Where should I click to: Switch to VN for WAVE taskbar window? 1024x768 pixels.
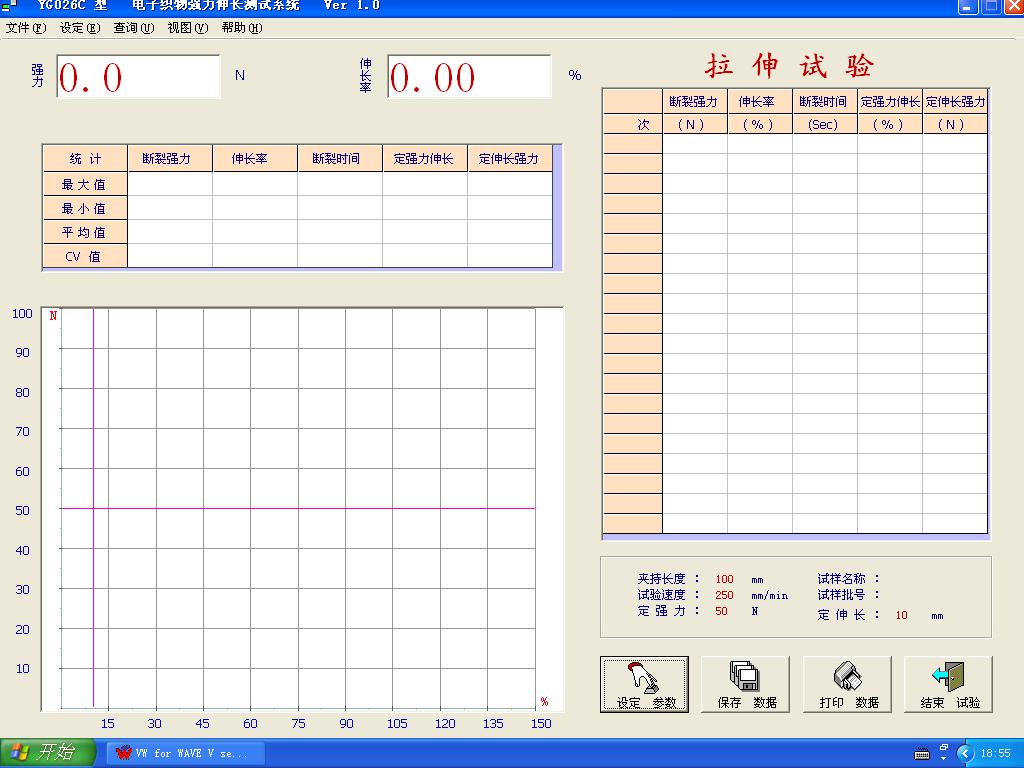(x=185, y=753)
